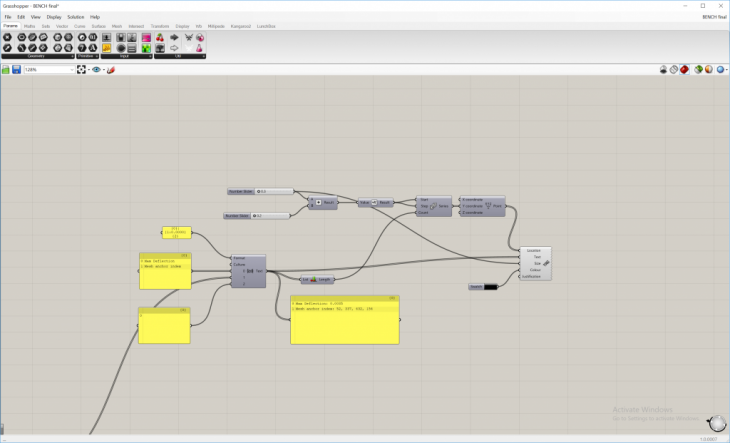Click the canvas compass widget
Screen dimensions: 730x443
point(715,424)
